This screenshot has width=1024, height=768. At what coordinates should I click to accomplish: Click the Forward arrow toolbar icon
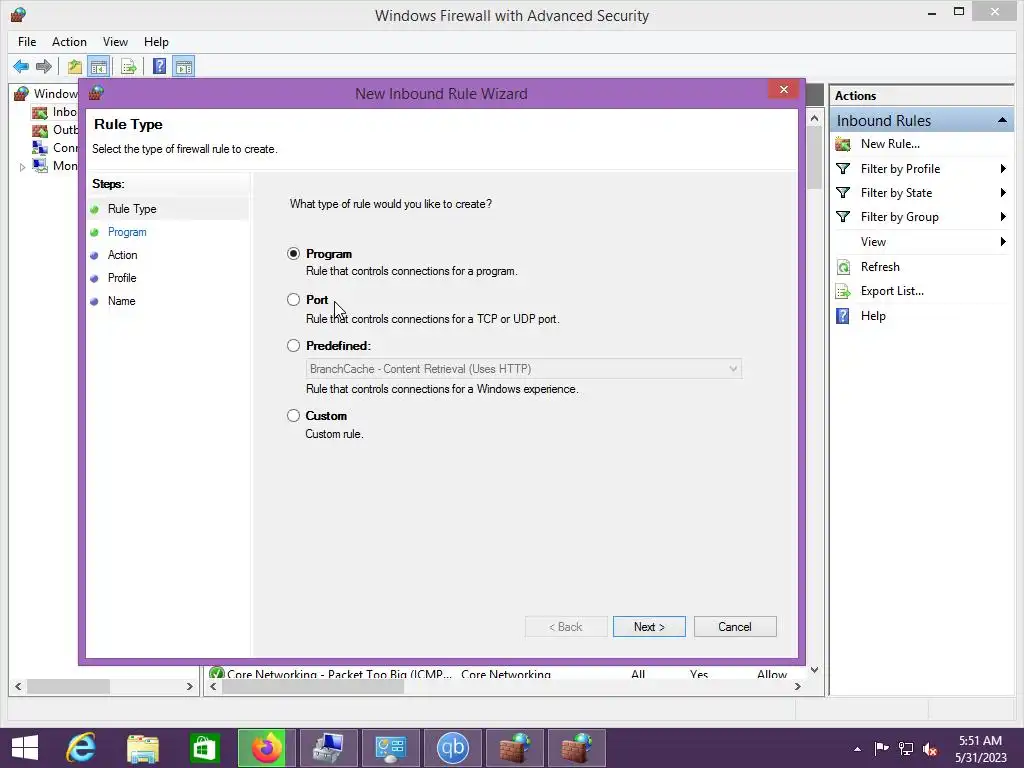pyautogui.click(x=44, y=66)
